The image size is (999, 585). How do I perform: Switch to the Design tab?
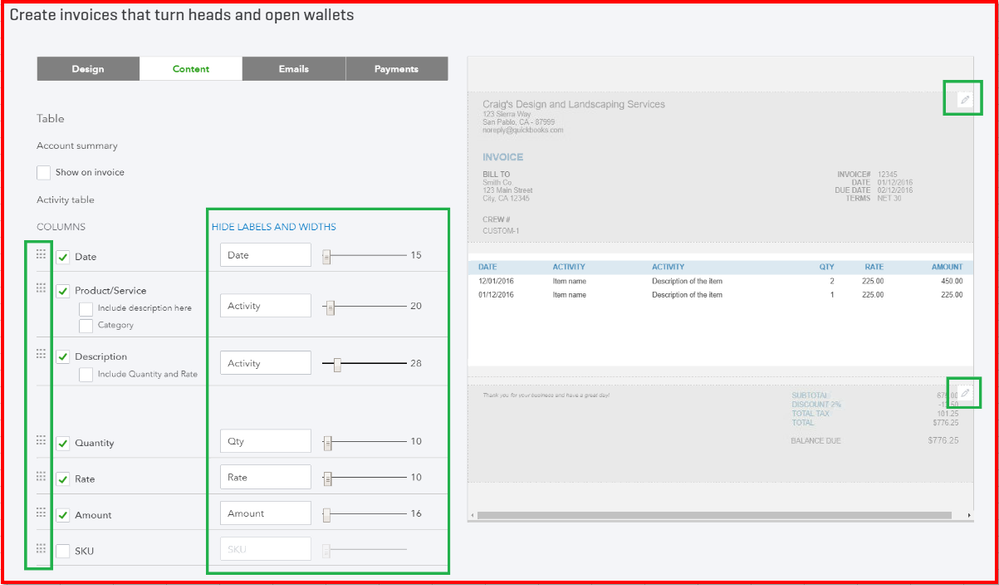[x=88, y=69]
